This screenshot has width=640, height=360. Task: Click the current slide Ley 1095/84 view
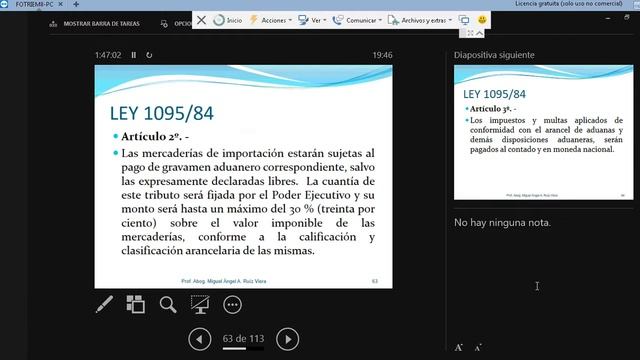243,177
